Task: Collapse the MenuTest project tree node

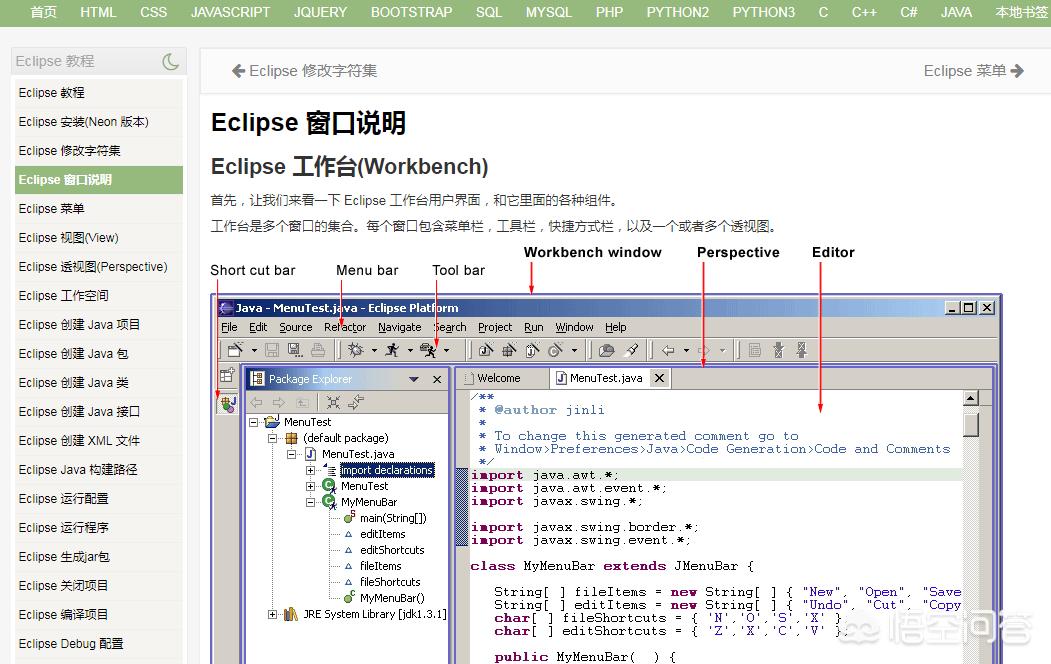Action: 253,422
